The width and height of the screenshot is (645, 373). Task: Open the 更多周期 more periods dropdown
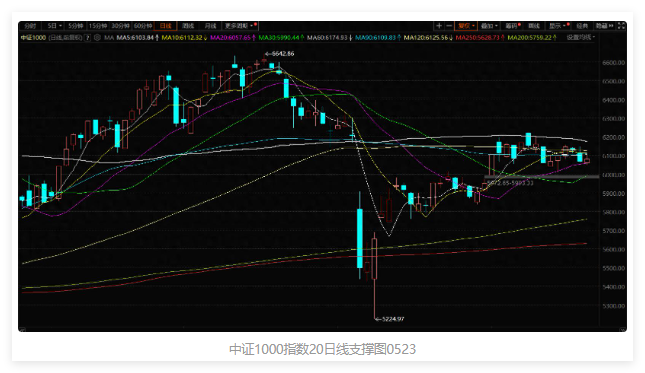click(240, 26)
